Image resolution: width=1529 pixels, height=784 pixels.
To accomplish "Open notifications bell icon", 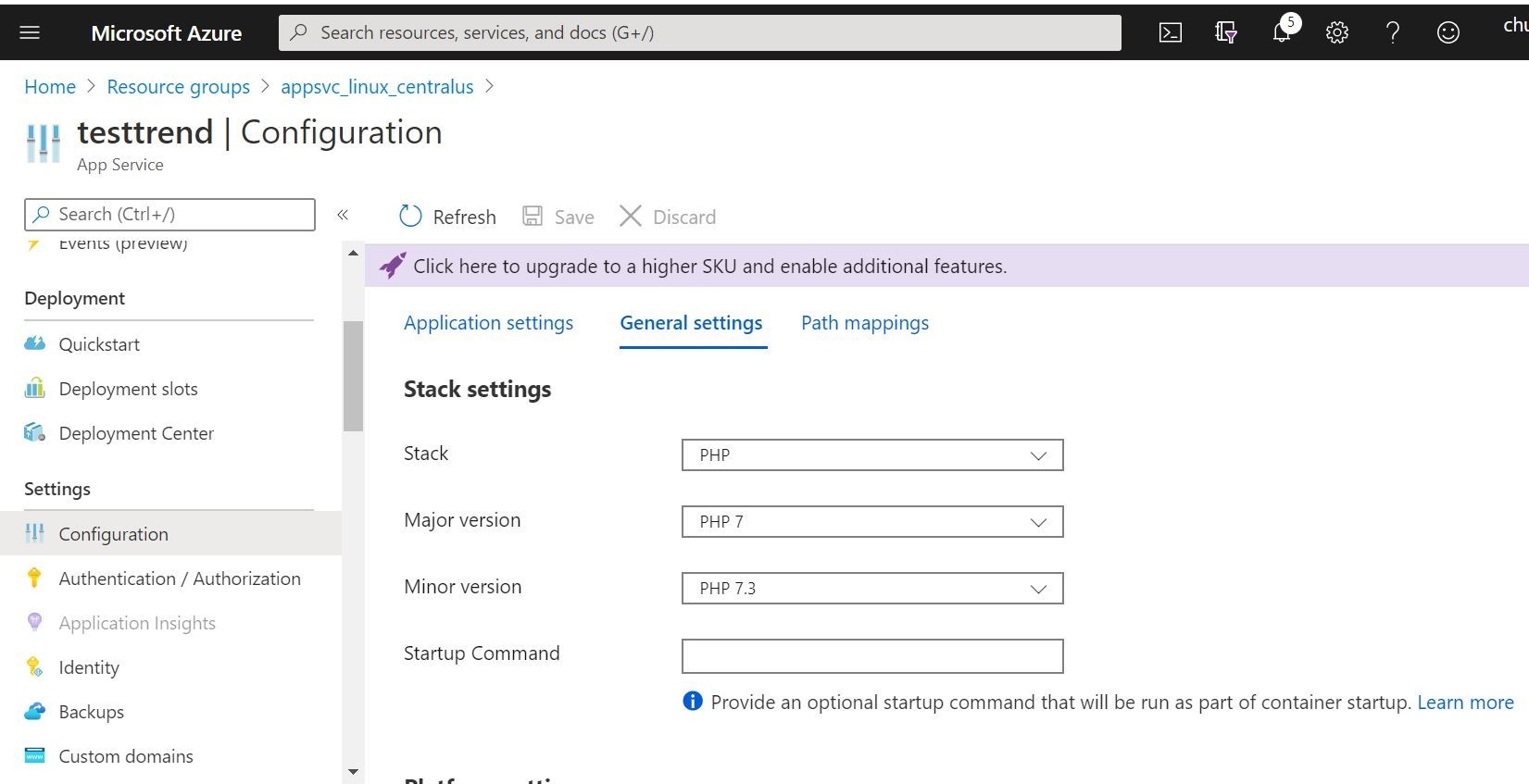I will pos(1282,32).
